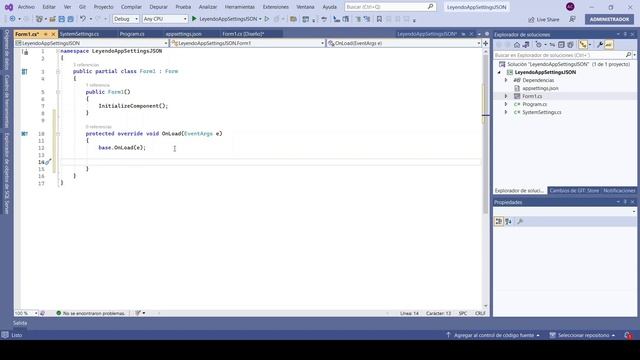
Task: Click the screwdriver quick actions icon at line 14
Action: tap(48, 162)
